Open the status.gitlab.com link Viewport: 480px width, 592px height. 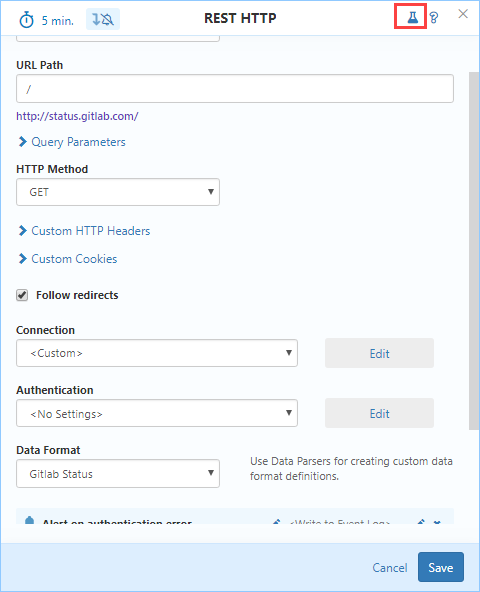pos(77,116)
